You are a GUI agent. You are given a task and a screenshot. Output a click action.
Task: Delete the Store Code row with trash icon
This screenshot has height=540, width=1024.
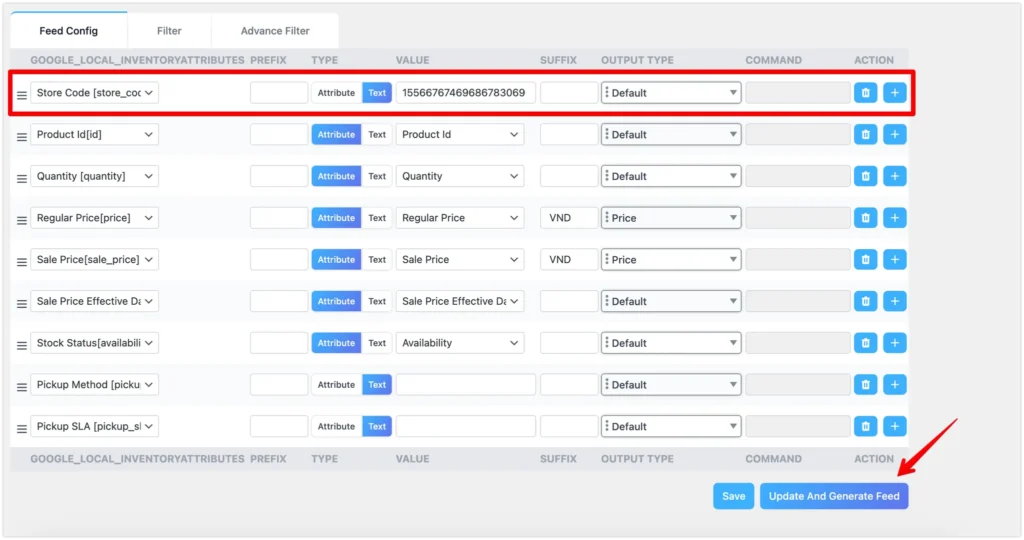point(865,93)
